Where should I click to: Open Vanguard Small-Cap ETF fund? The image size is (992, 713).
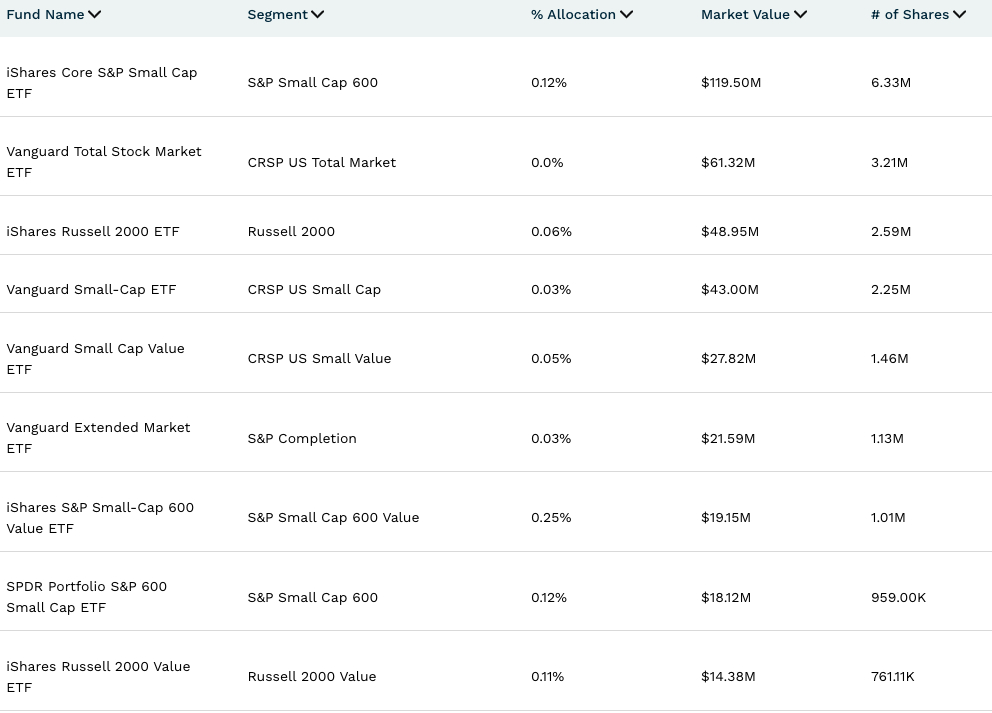point(91,290)
